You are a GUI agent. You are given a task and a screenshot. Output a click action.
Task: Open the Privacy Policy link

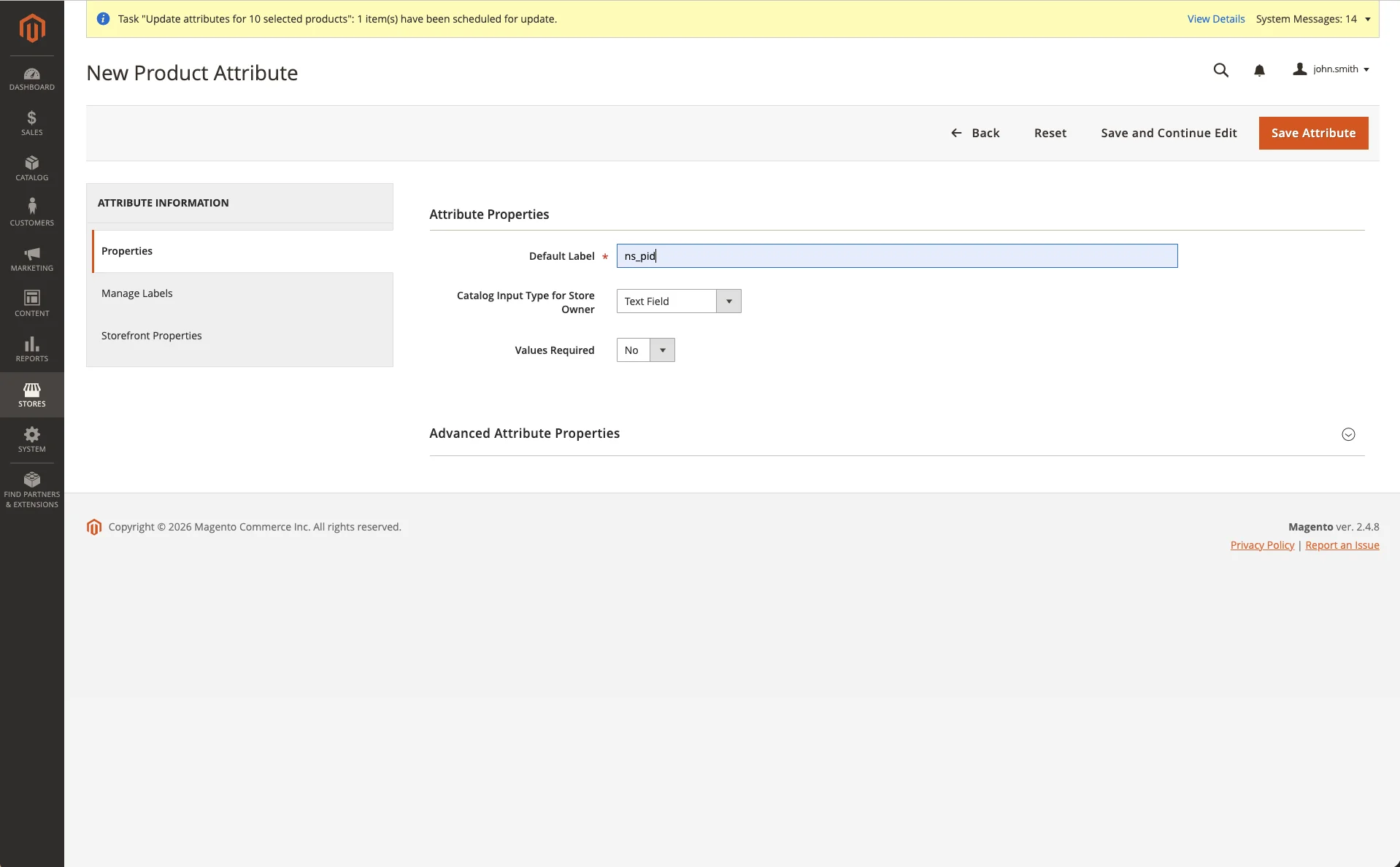coord(1262,545)
